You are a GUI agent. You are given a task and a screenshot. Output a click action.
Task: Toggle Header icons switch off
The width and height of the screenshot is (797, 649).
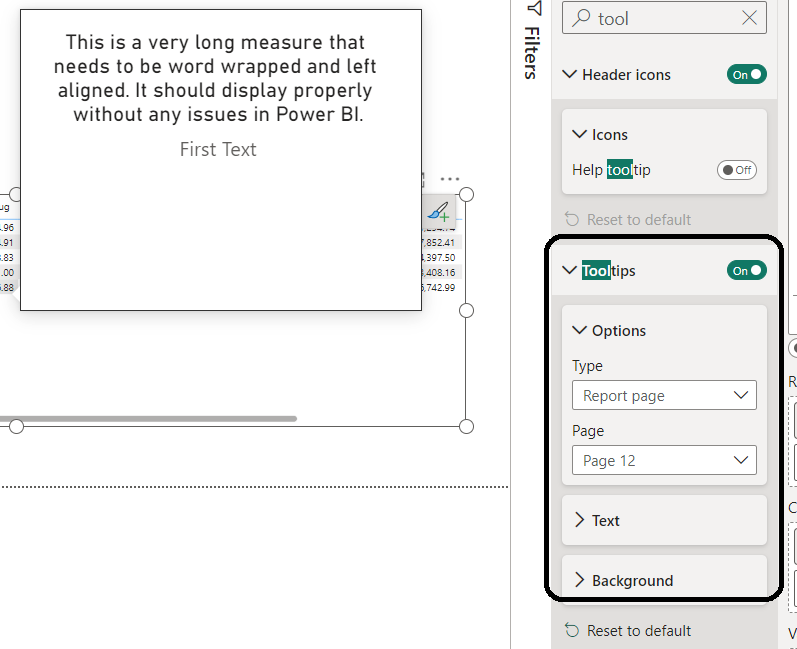tap(746, 75)
